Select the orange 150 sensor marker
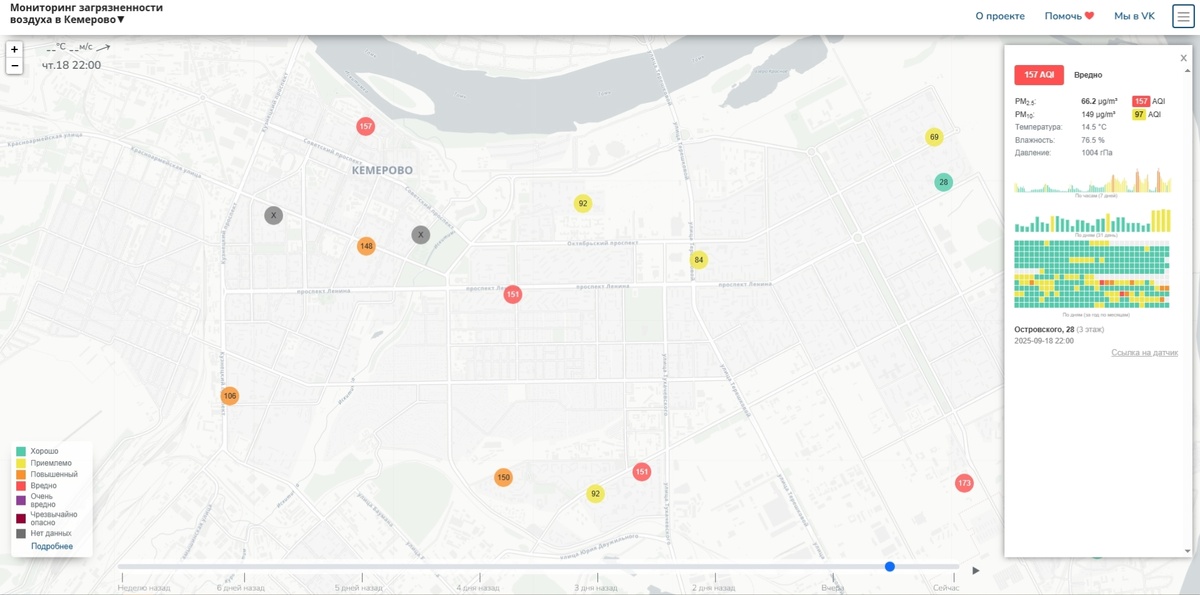This screenshot has height=595, width=1200. (503, 478)
